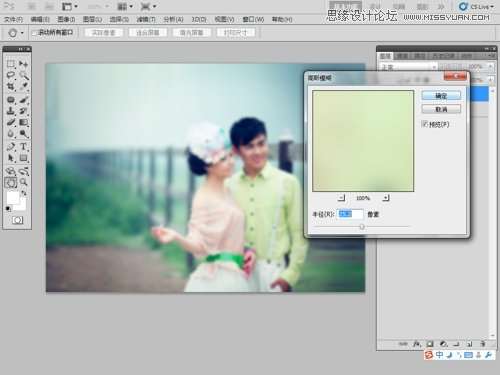Select the Eraser tool

(x=11, y=122)
